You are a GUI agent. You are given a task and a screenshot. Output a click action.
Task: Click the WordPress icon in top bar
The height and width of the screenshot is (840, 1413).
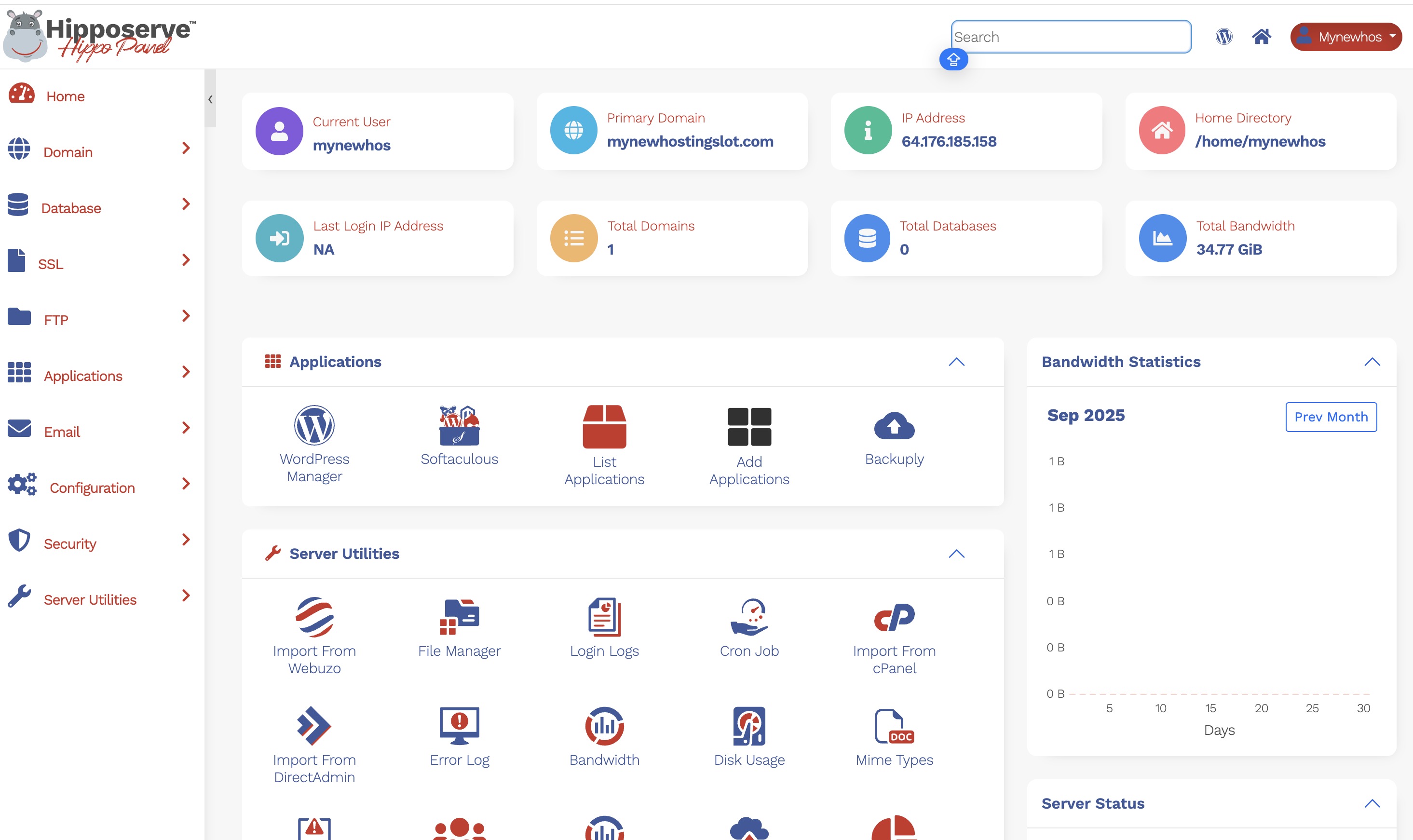point(1224,37)
